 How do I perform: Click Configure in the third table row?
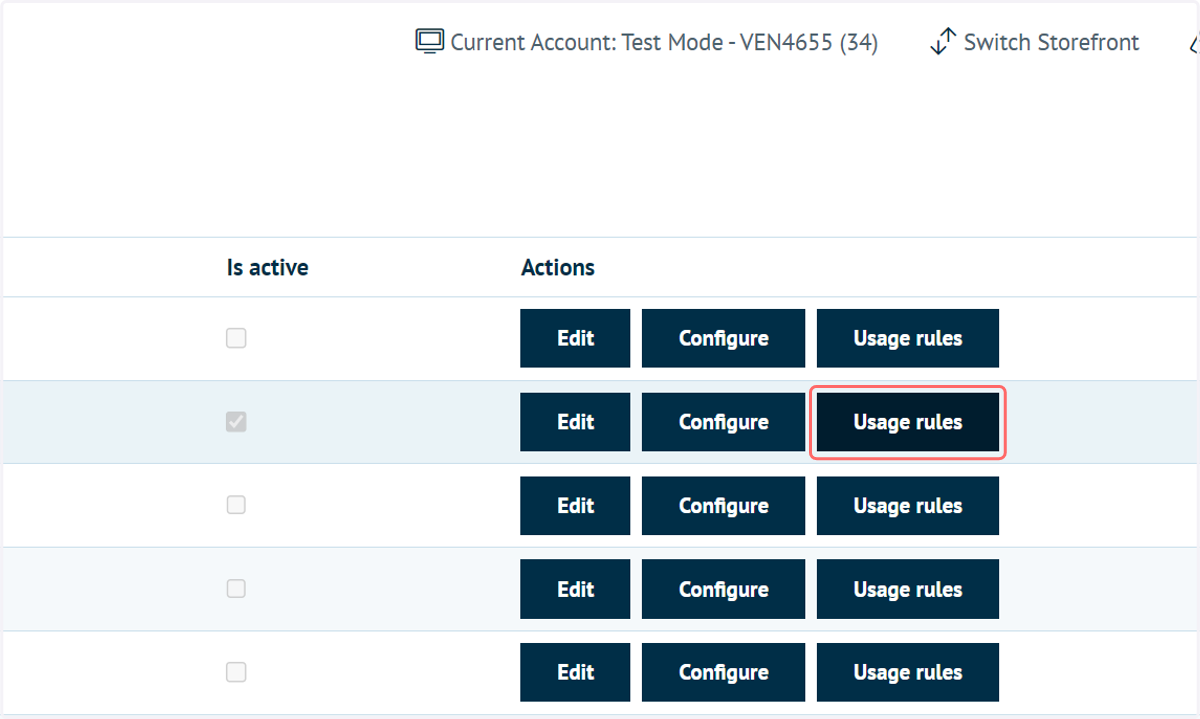click(x=723, y=505)
